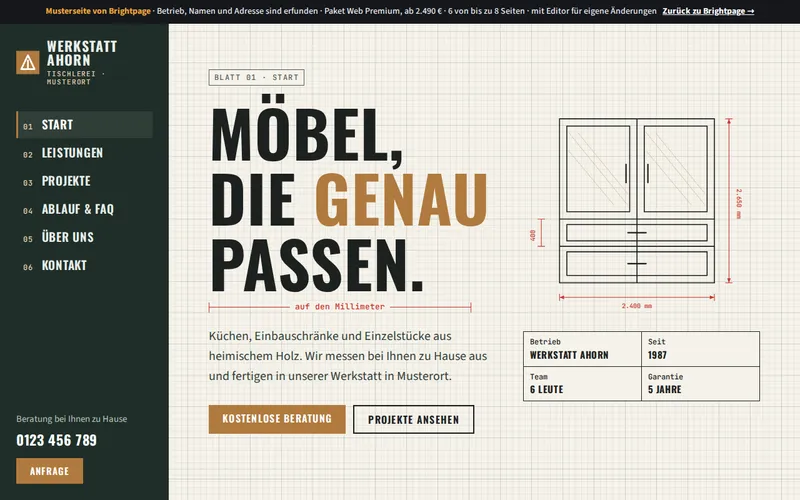Click the 'auf den Millimeter' caption
Viewport: 800px width, 500px height.
[x=340, y=307]
